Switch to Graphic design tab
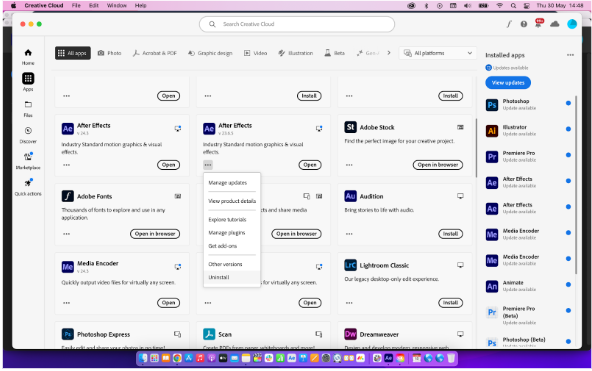The image size is (592, 371). (x=210, y=53)
